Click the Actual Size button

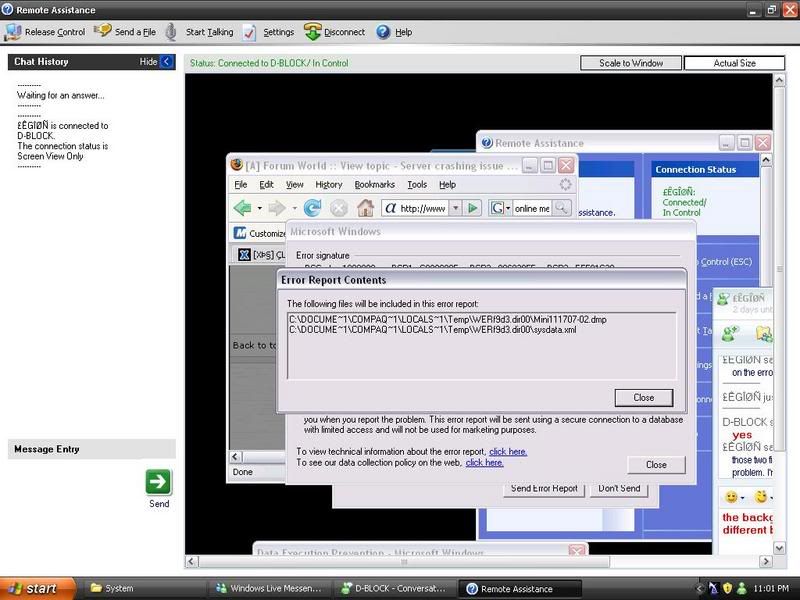[734, 63]
